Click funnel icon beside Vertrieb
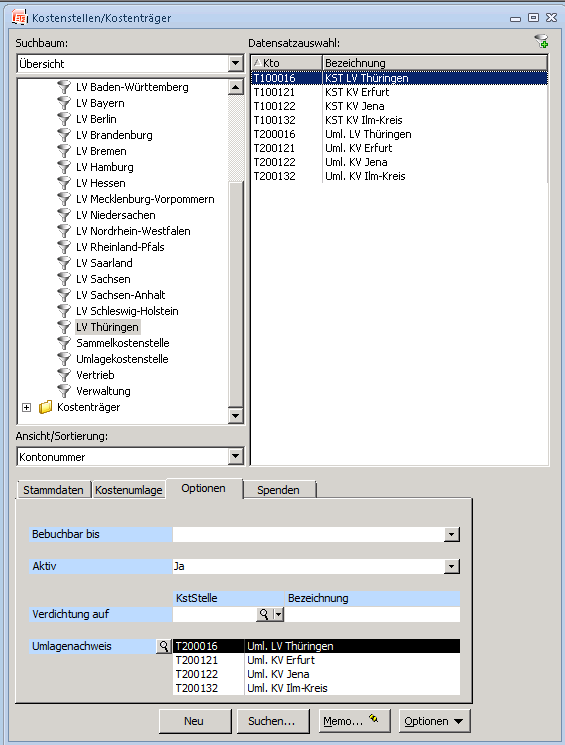565x745 pixels. click(x=64, y=375)
